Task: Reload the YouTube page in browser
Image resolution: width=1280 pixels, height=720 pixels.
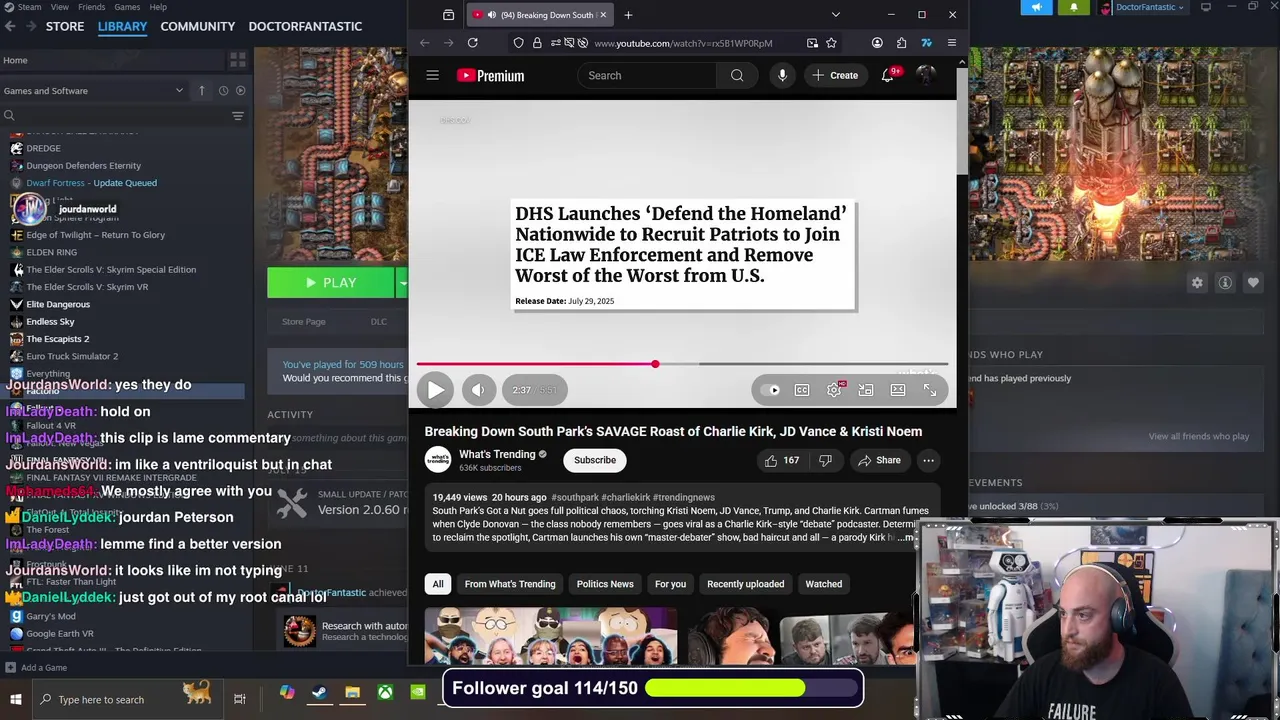Action: pyautogui.click(x=472, y=43)
